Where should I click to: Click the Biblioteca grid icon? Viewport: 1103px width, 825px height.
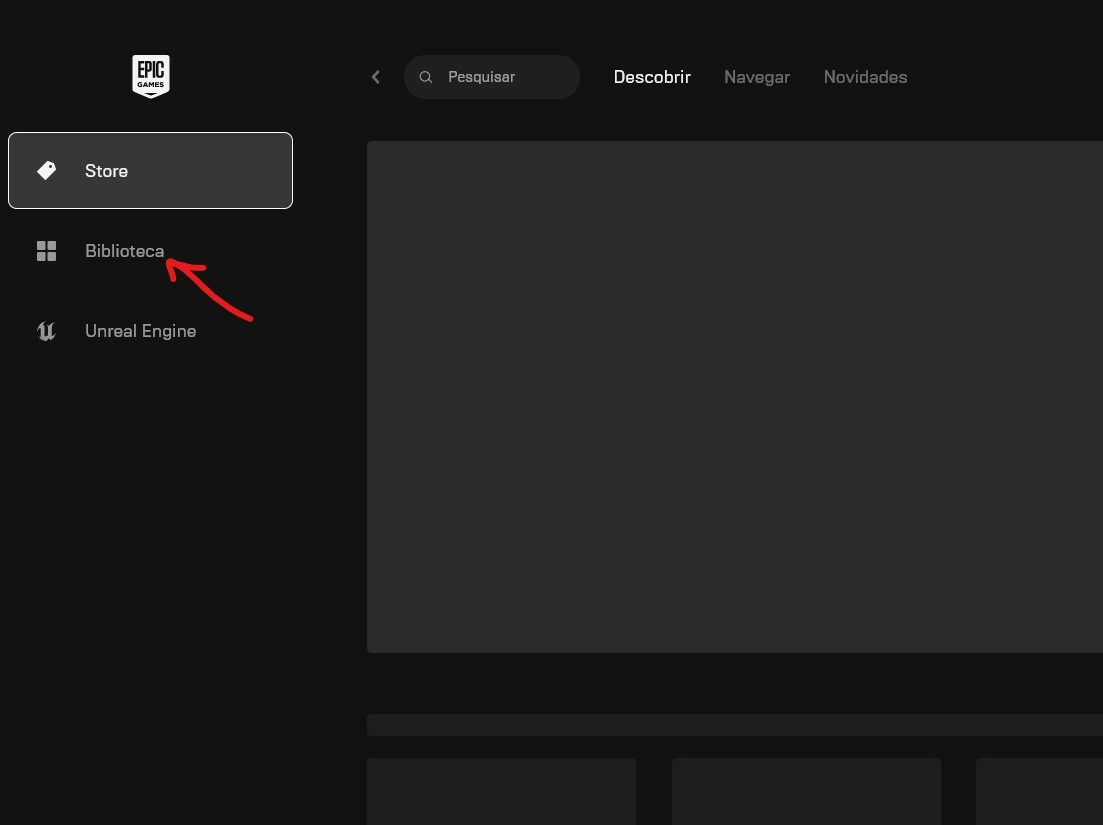(46, 251)
